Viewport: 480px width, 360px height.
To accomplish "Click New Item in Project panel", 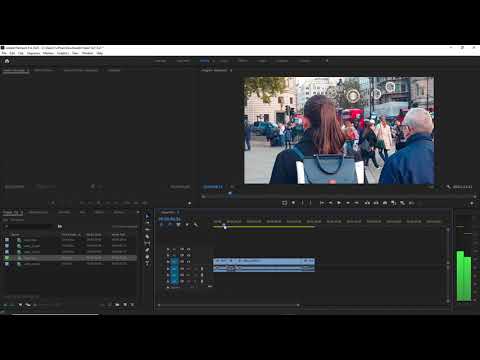I will (x=125, y=305).
